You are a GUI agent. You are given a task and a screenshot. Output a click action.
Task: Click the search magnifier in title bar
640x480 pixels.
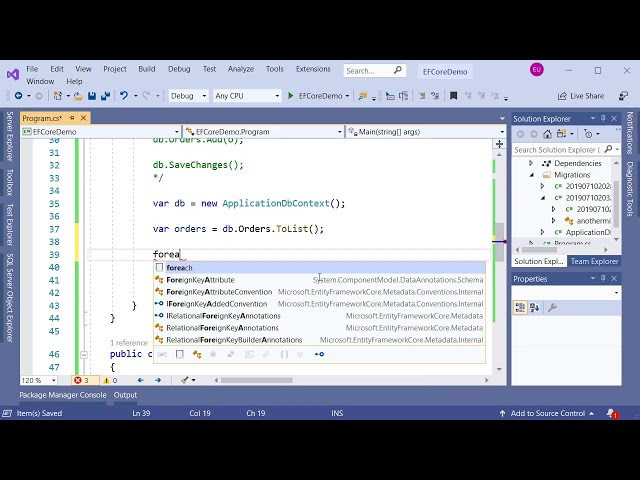[x=398, y=70]
